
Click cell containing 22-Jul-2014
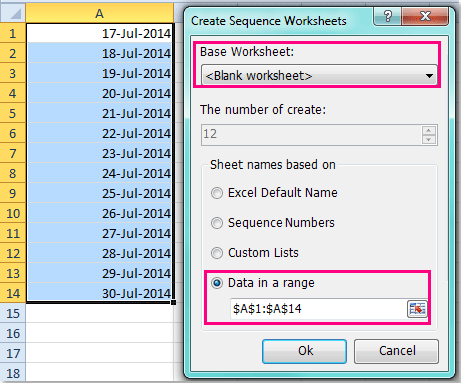(x=100, y=133)
